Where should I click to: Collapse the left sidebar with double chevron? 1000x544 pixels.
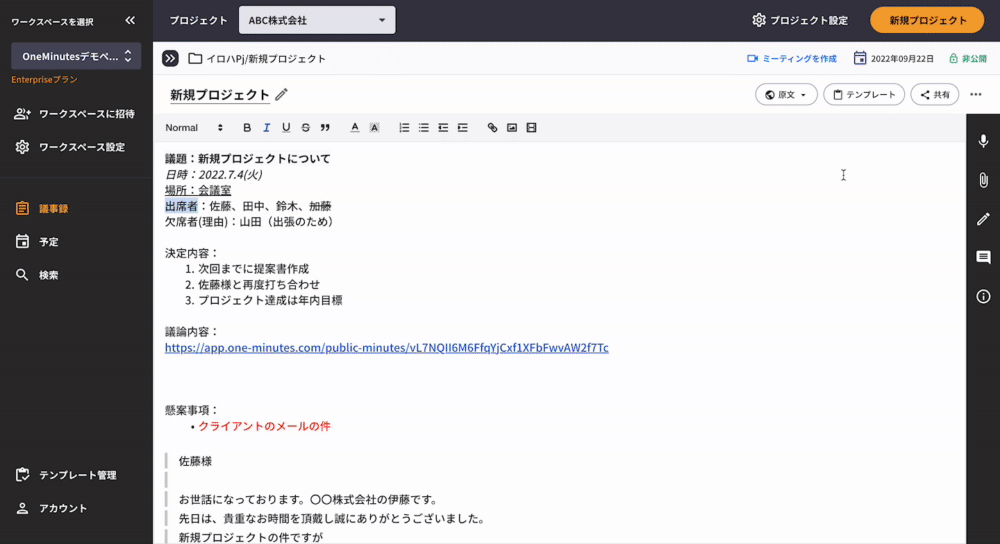coord(130,20)
